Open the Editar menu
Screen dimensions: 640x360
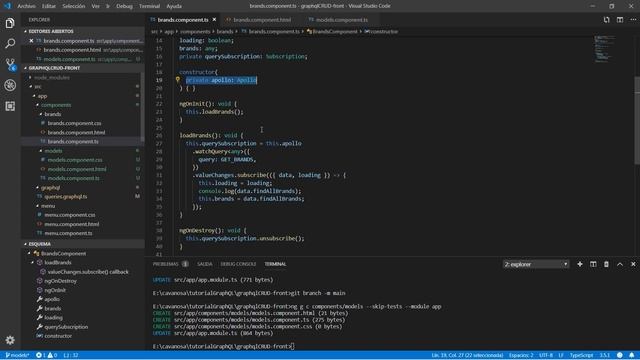pos(49,6)
